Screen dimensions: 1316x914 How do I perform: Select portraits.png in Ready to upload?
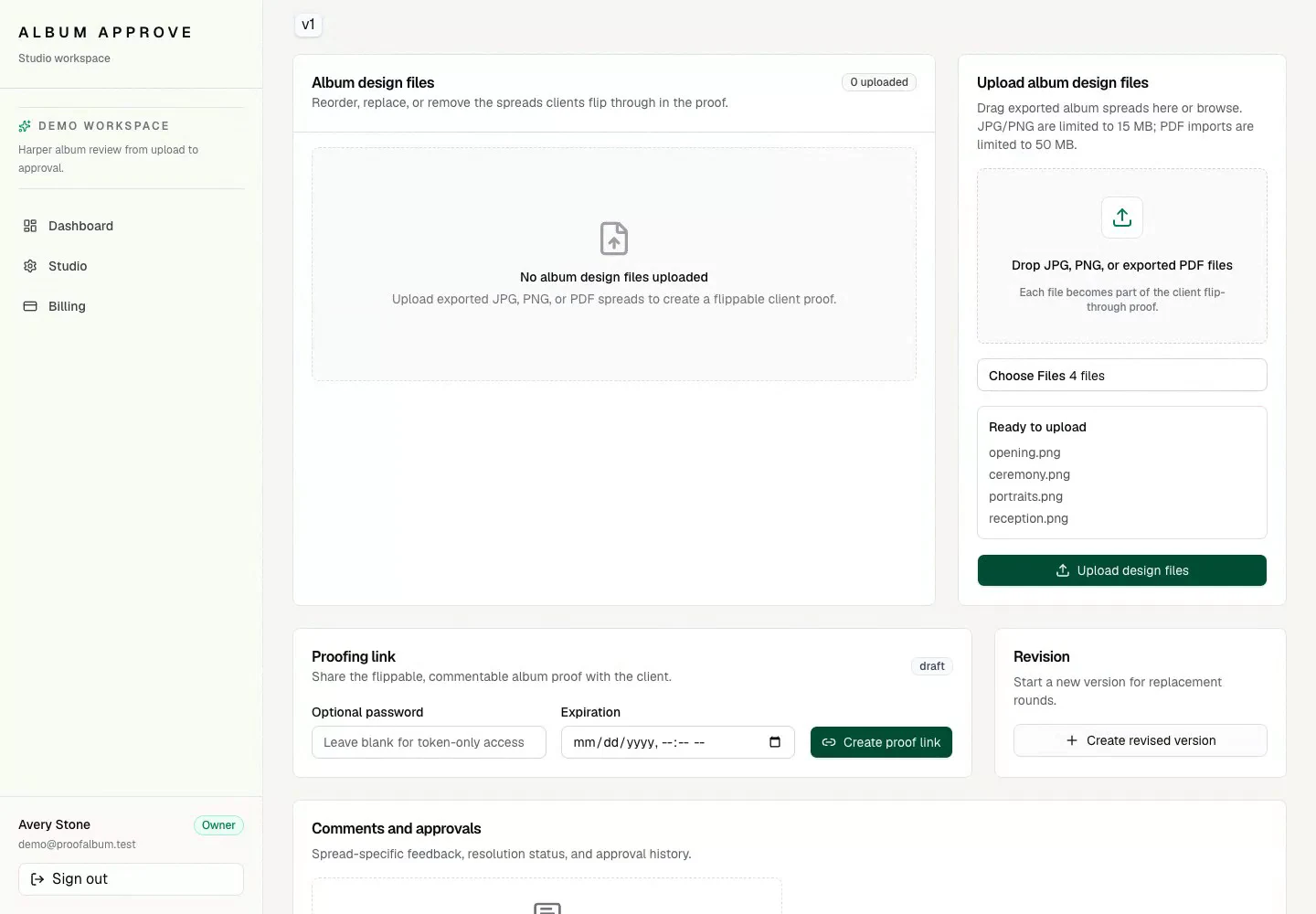[1025, 496]
